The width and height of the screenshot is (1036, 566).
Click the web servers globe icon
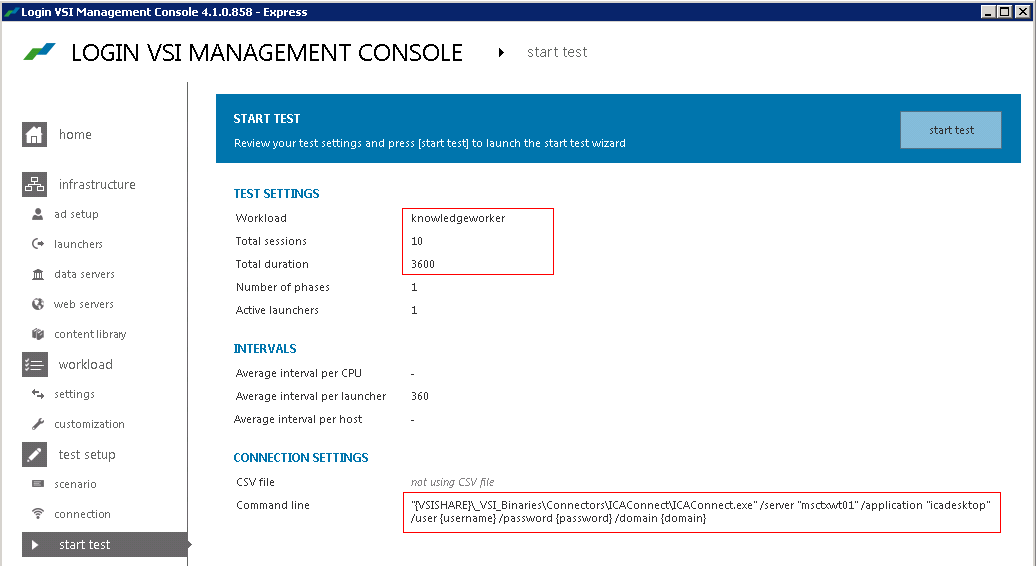(38, 304)
